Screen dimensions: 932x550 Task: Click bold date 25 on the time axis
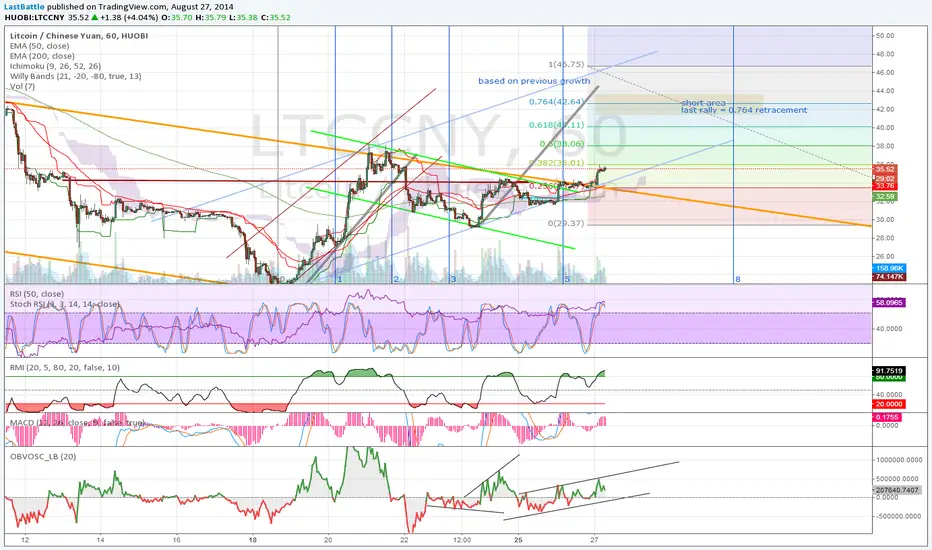[x=518, y=540]
